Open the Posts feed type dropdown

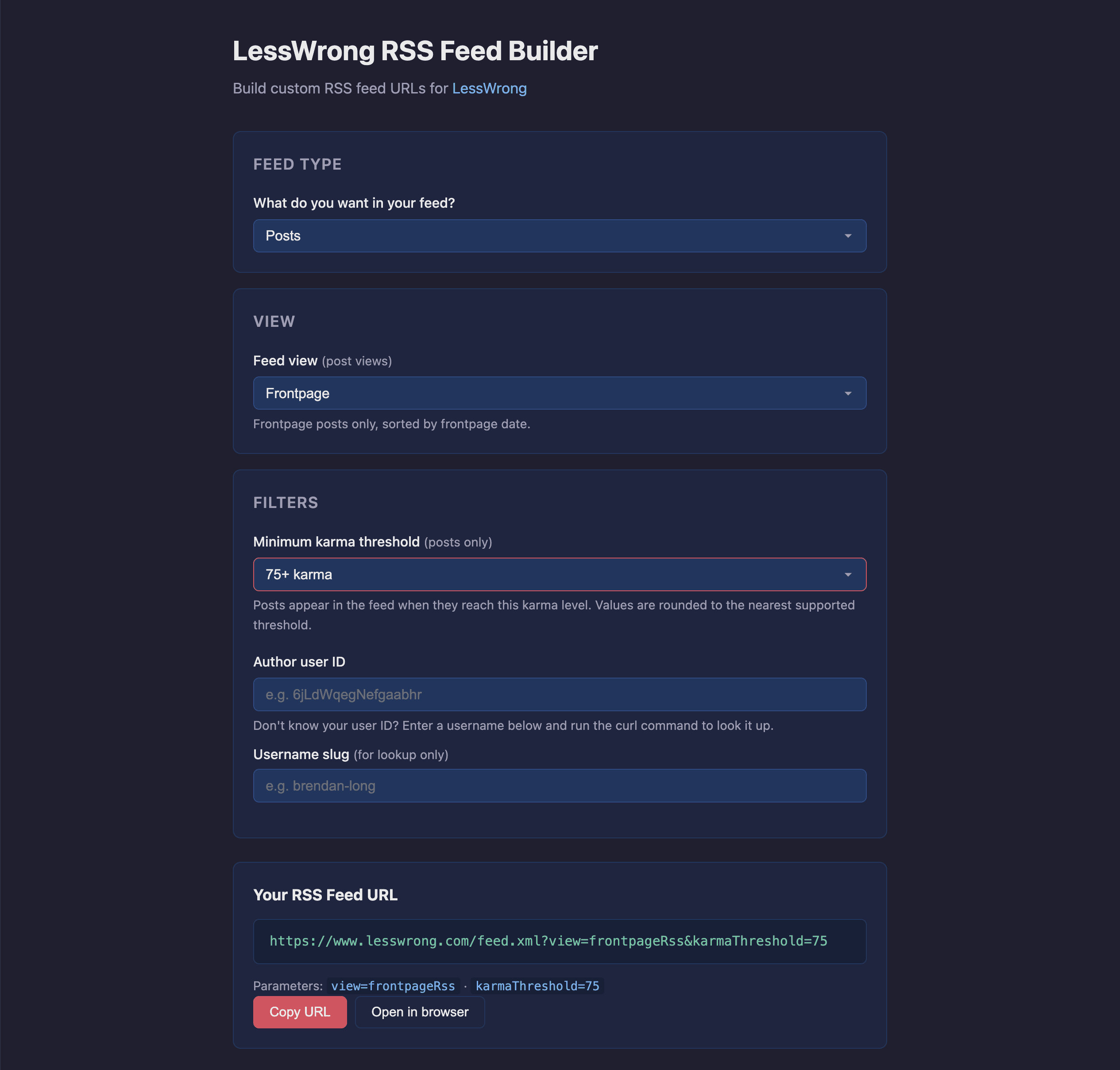tap(559, 236)
